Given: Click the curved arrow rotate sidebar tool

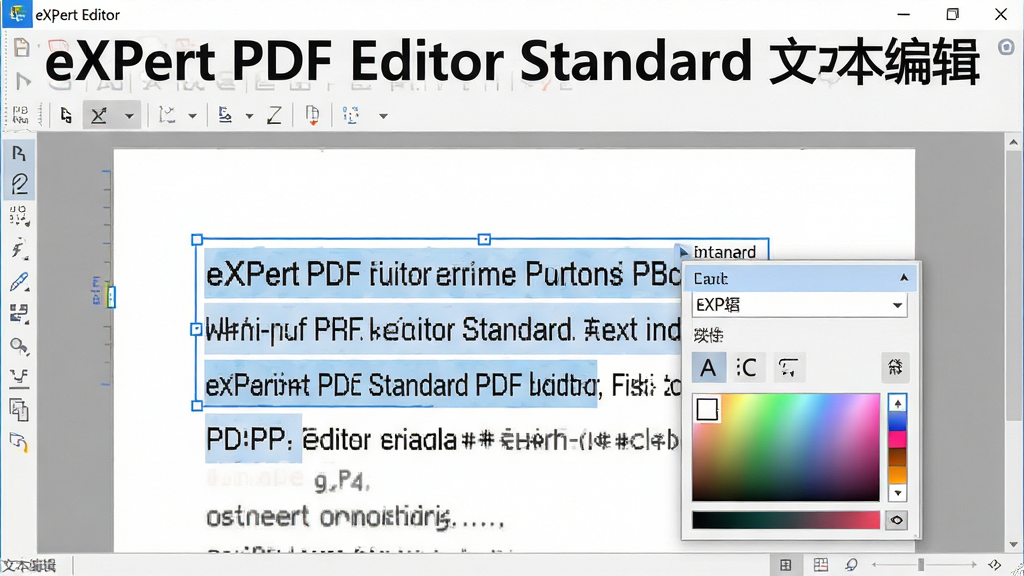Looking at the screenshot, I should (19, 443).
